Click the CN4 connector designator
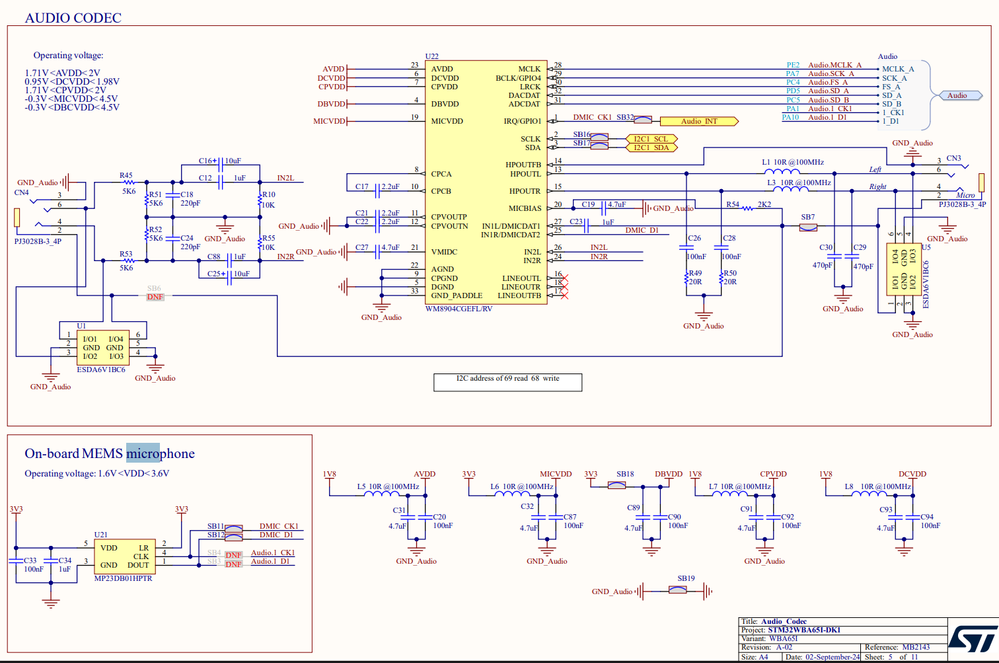This screenshot has height=663, width=999. pos(21,192)
